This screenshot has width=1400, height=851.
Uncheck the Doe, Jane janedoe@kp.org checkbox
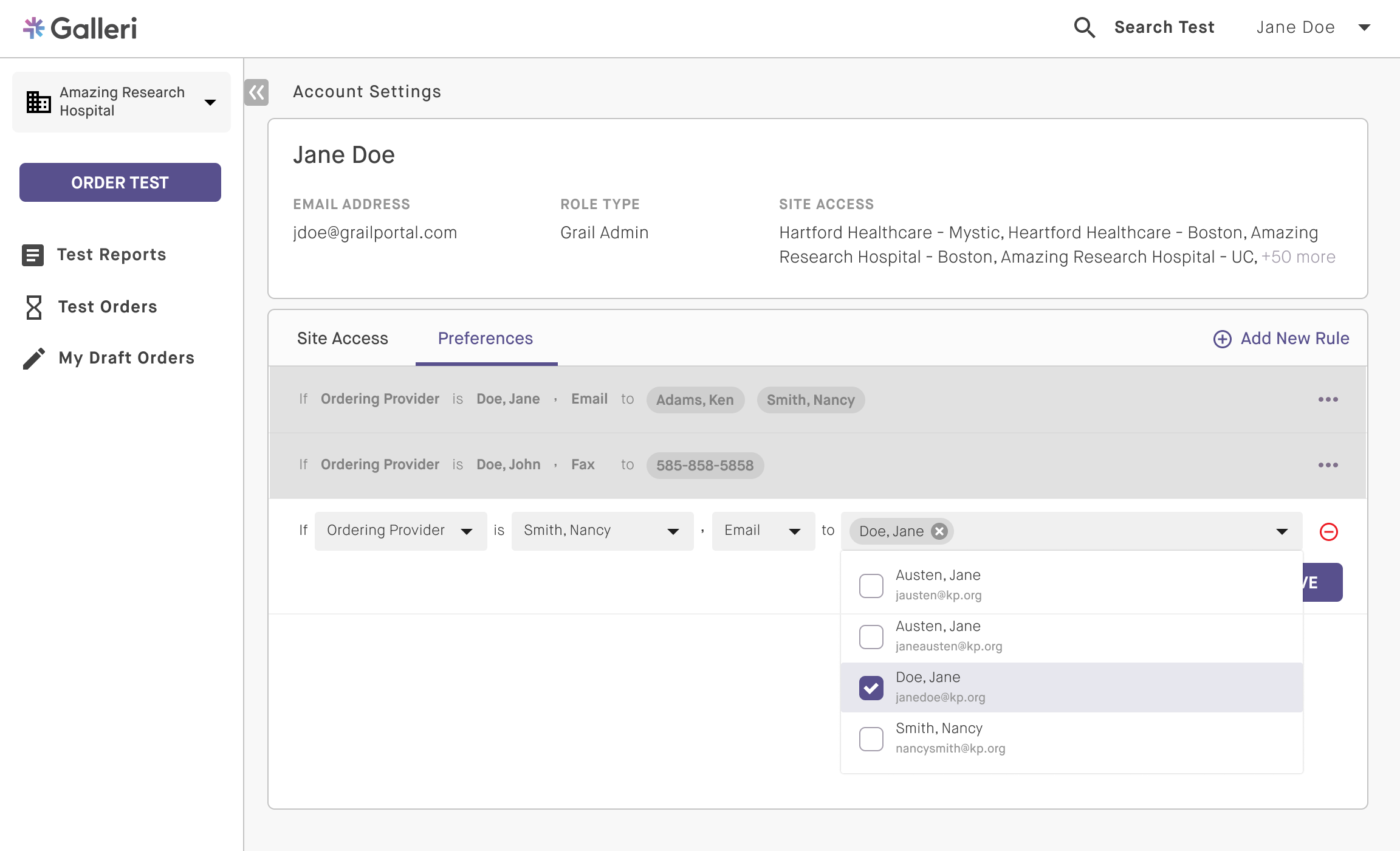pyautogui.click(x=871, y=687)
